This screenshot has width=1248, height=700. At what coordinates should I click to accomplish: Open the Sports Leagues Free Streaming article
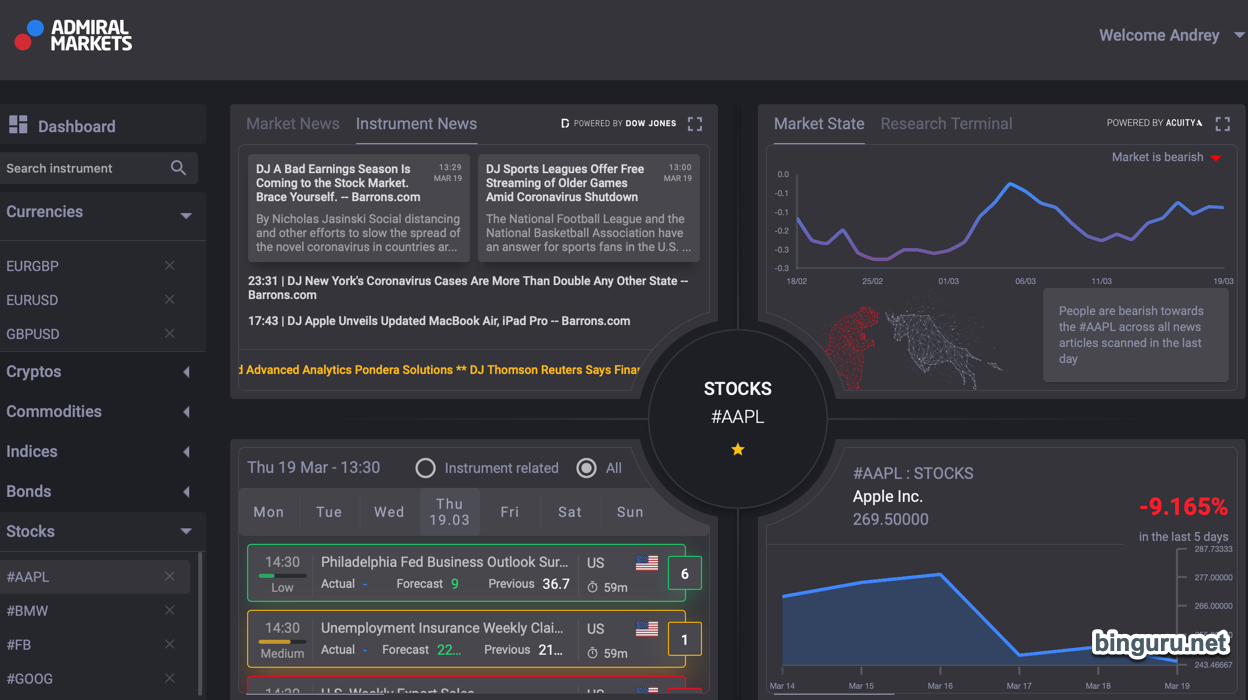[589, 208]
